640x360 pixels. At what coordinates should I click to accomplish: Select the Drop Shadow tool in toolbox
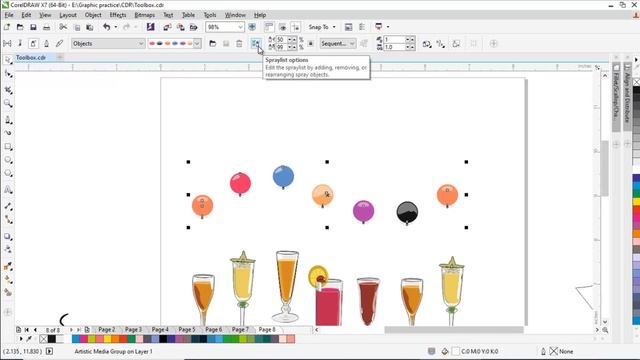tap(8, 236)
